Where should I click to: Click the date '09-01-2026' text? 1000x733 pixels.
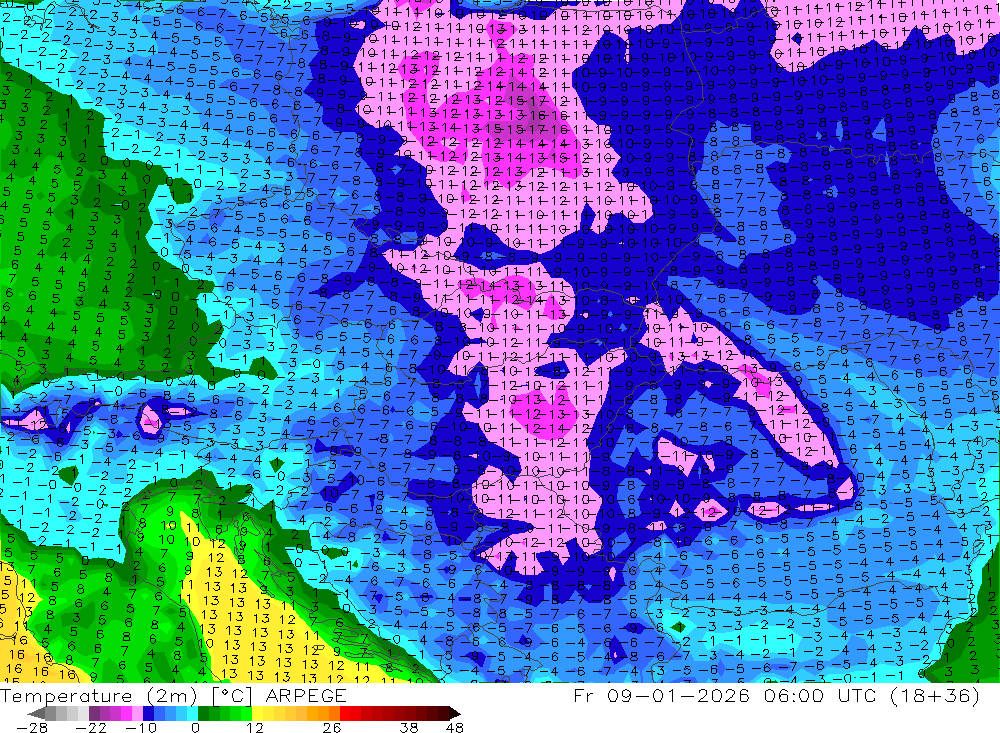pos(678,695)
